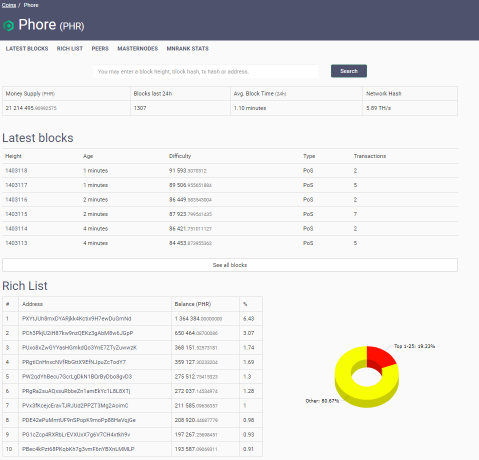Click the balance 1 364 384
The width and height of the screenshot is (479, 460).
click(x=198, y=319)
